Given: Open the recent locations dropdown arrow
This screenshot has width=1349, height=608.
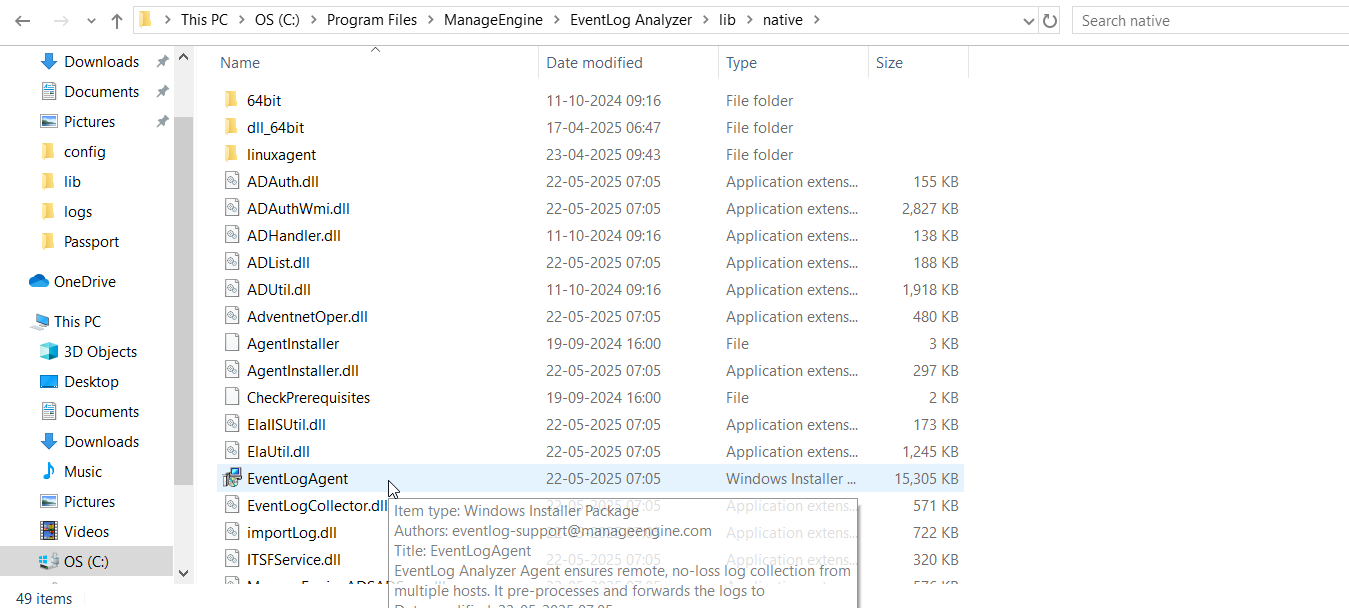Looking at the screenshot, I should (90, 21).
